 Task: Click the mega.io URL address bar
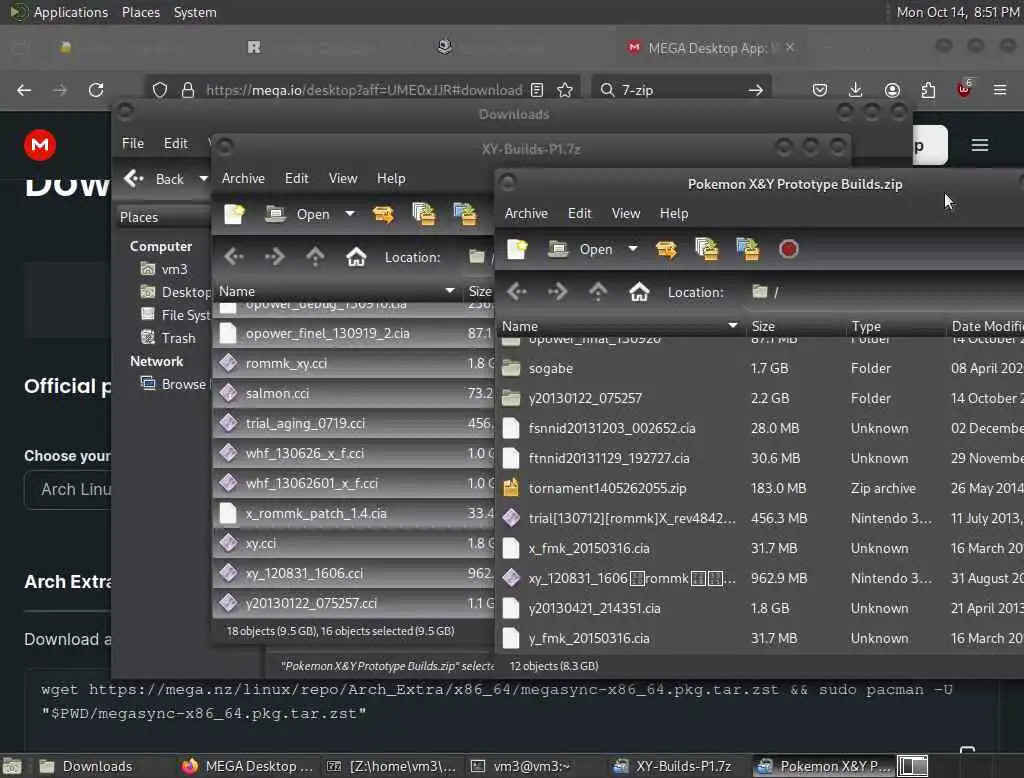(363, 89)
